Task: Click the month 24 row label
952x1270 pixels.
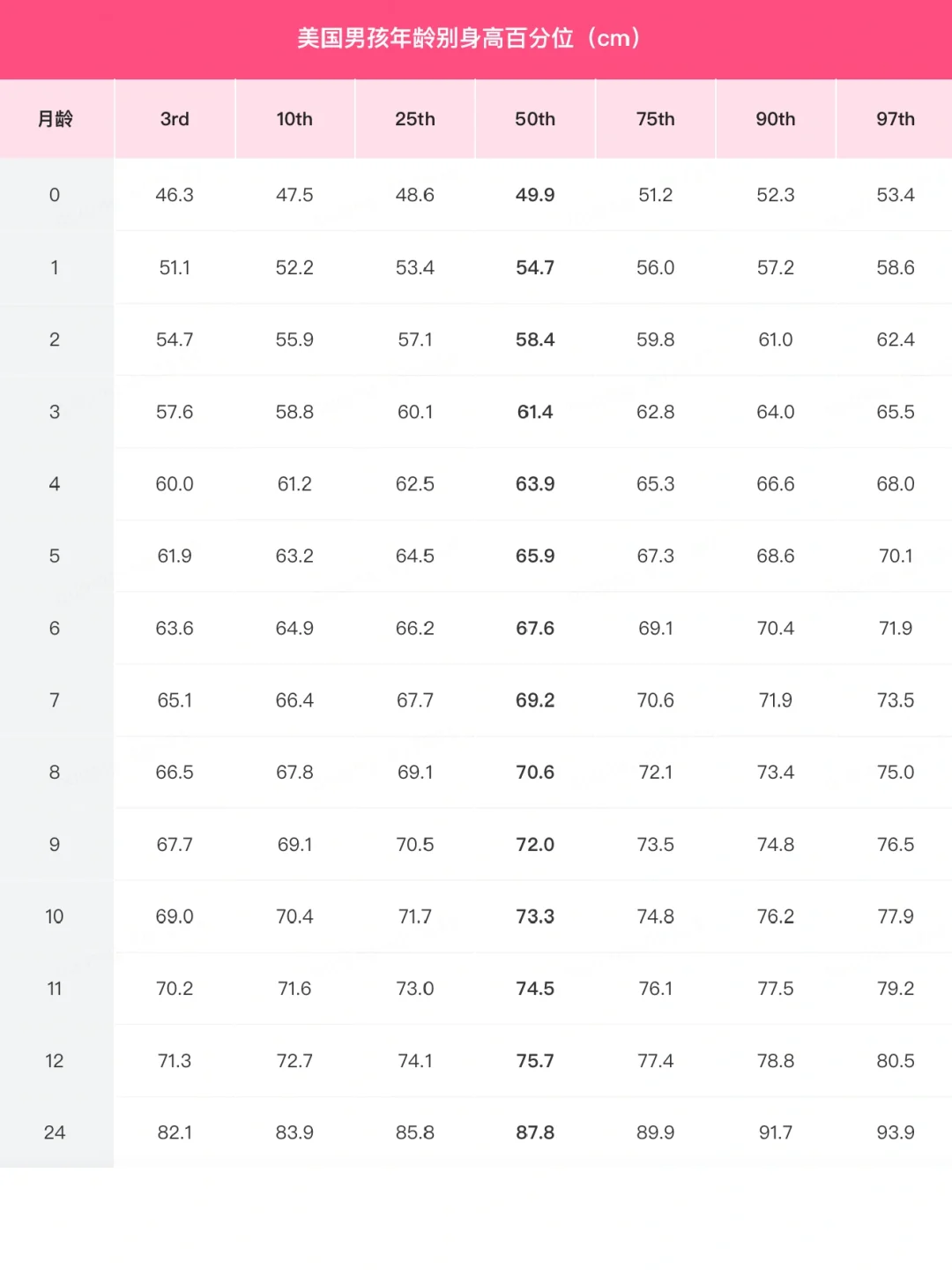Action: (x=55, y=1132)
